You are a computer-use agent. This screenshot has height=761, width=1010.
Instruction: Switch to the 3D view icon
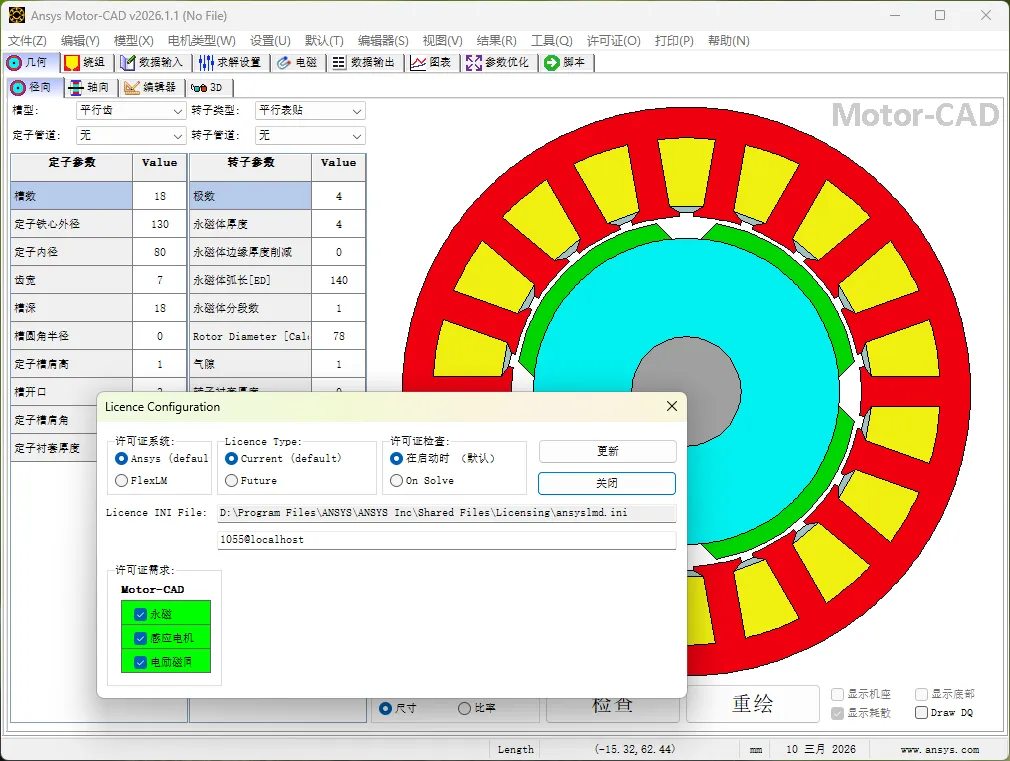[x=199, y=88]
